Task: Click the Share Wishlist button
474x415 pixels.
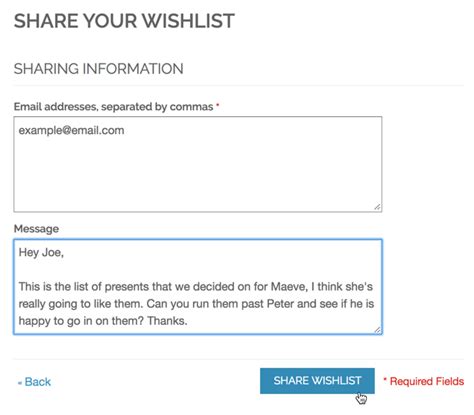Action: [x=317, y=381]
